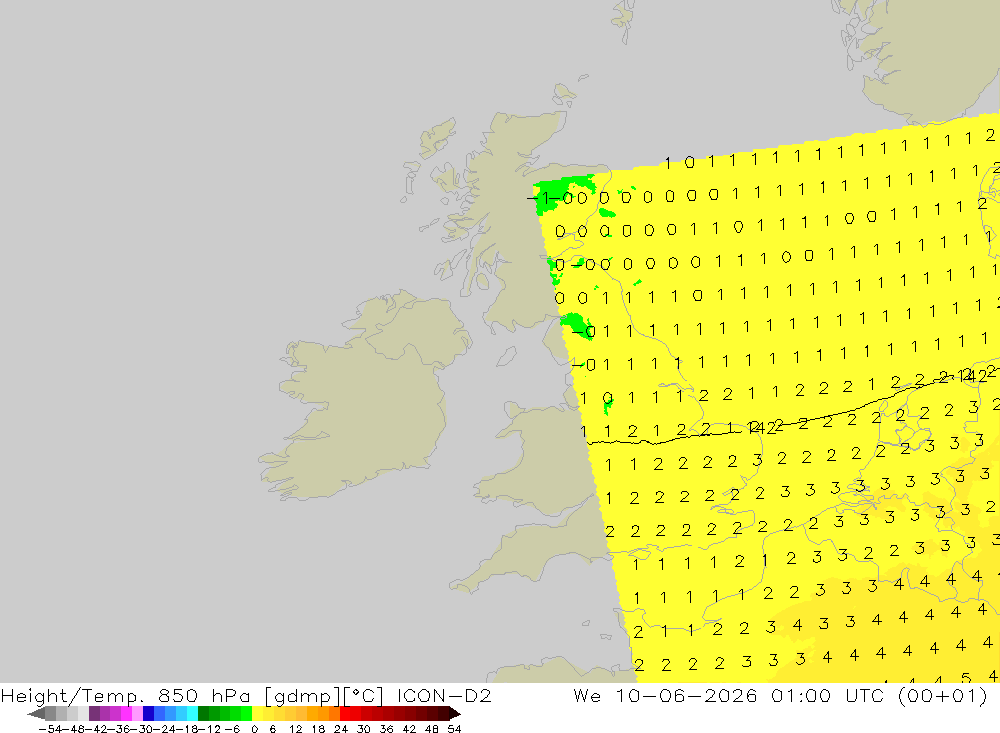Click the 'We 10-06-2026' date label
The height and width of the screenshot is (733, 1000).
(665, 695)
